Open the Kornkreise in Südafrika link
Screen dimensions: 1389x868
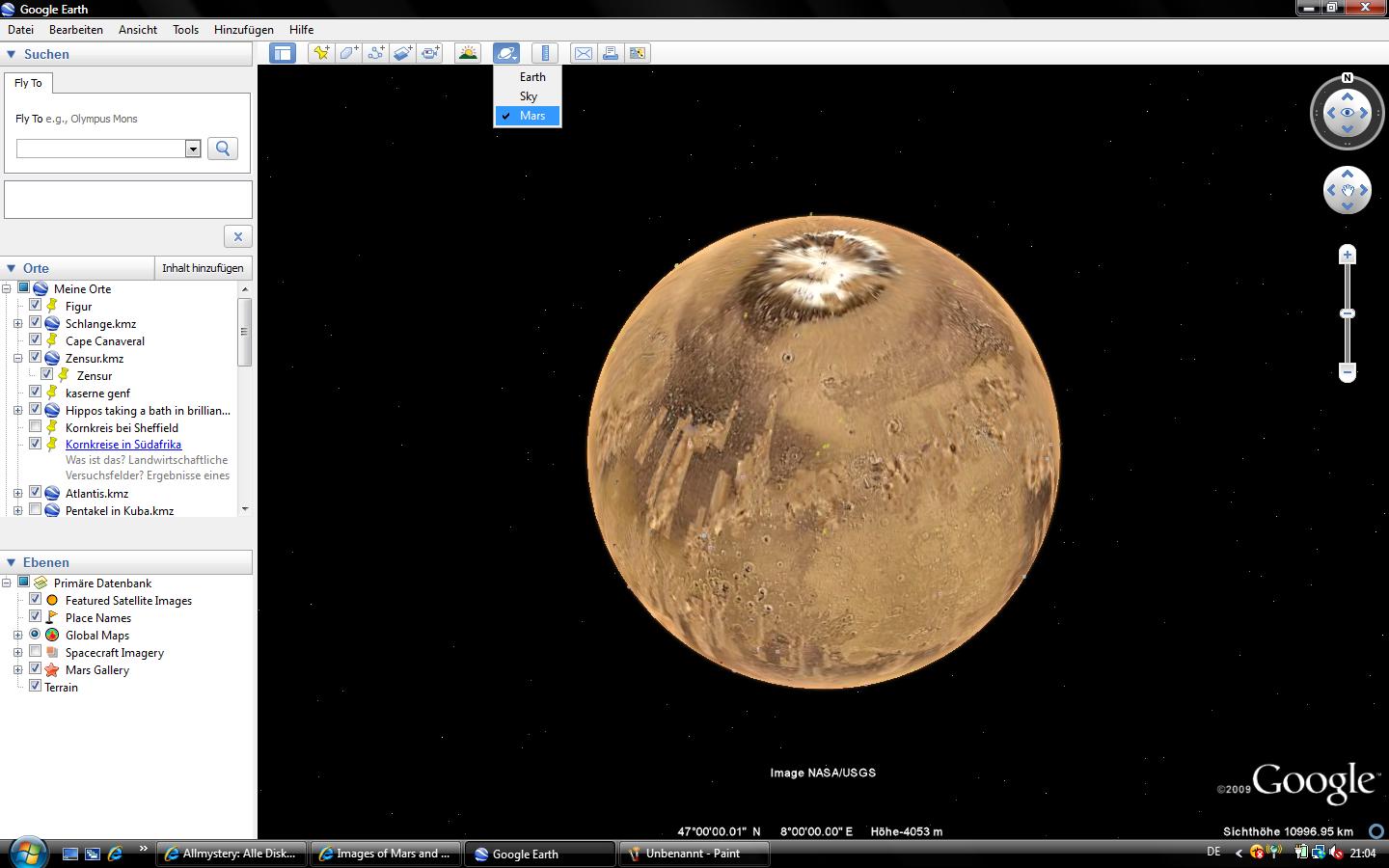pos(123,445)
